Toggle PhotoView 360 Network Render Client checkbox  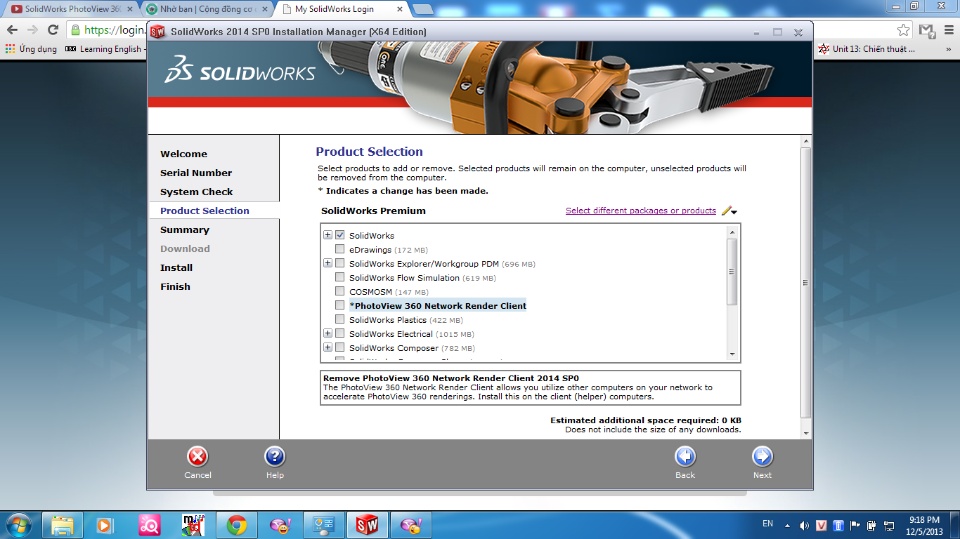coord(340,305)
